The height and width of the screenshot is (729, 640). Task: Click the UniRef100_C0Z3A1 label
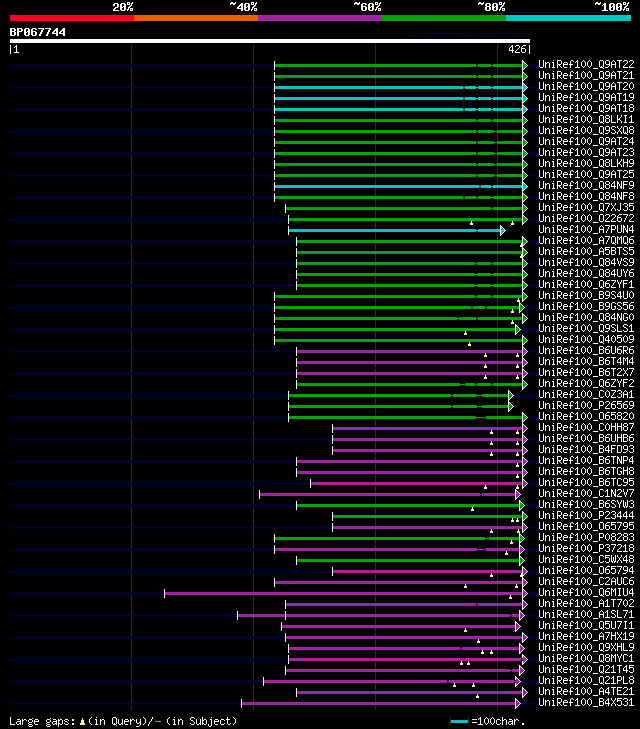(x=586, y=395)
